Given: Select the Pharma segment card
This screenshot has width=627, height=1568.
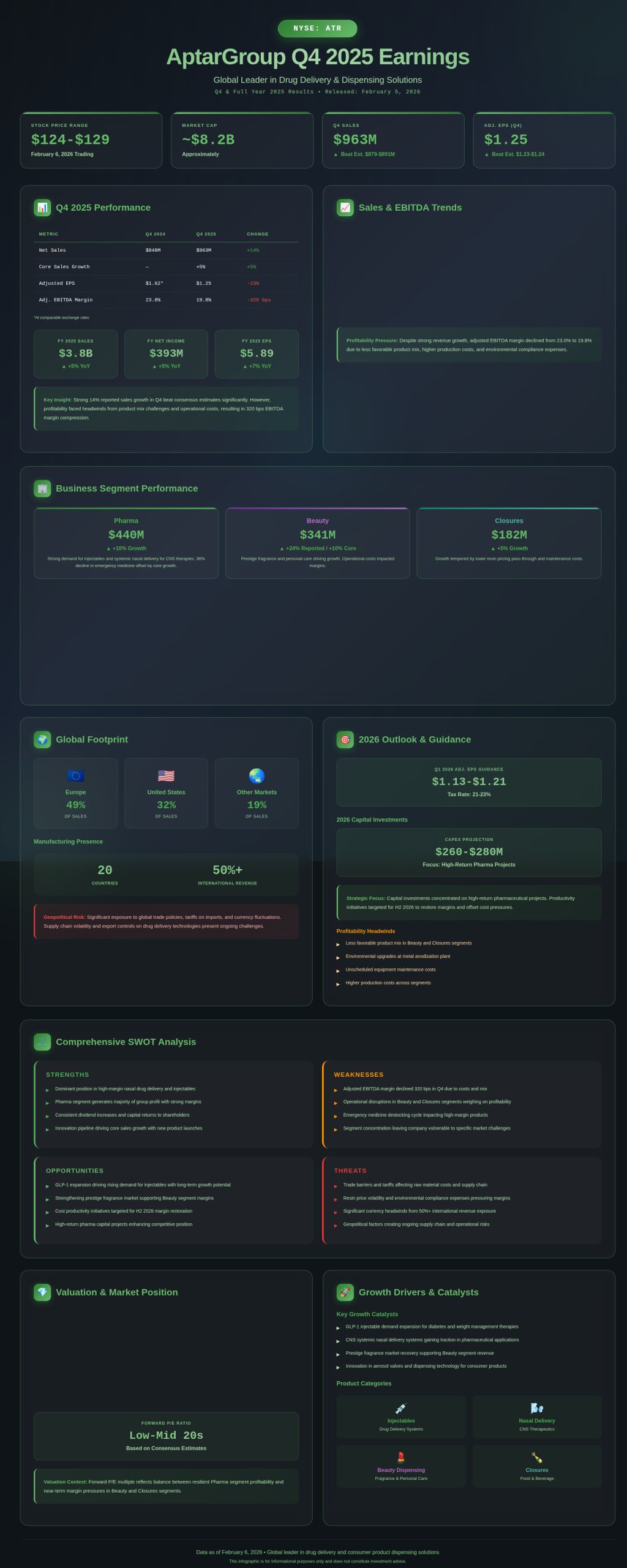Looking at the screenshot, I should tap(126, 543).
